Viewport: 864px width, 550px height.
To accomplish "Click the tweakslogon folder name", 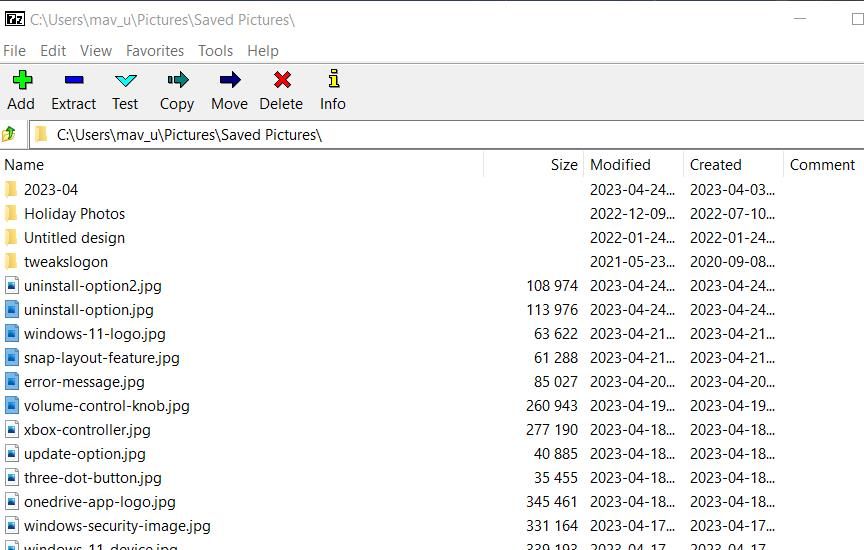I will 66,262.
